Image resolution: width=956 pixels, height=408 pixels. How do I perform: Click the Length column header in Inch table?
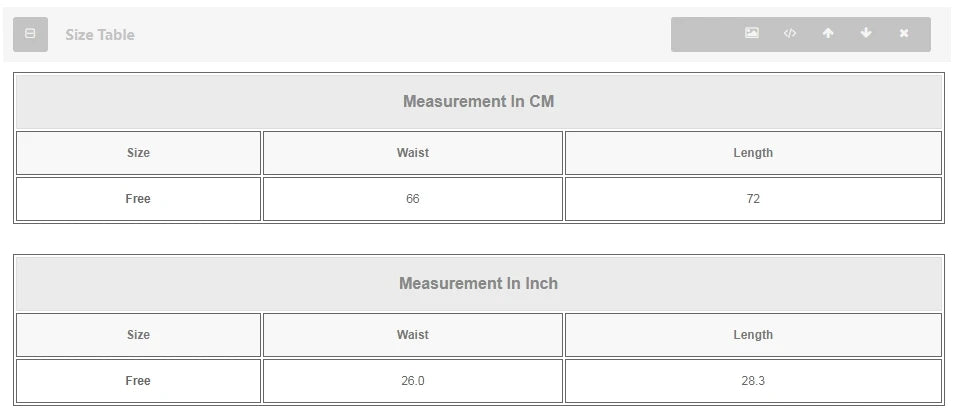(x=753, y=335)
